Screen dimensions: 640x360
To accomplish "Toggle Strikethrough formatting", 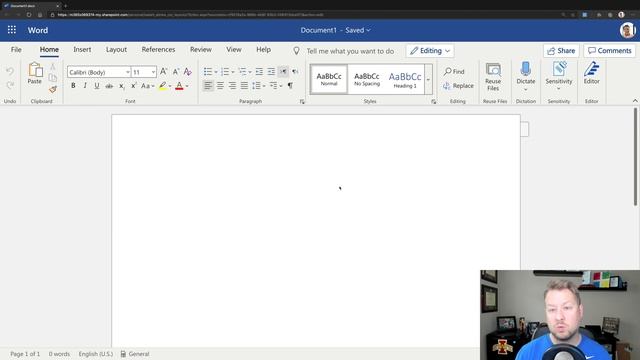I will (109, 86).
